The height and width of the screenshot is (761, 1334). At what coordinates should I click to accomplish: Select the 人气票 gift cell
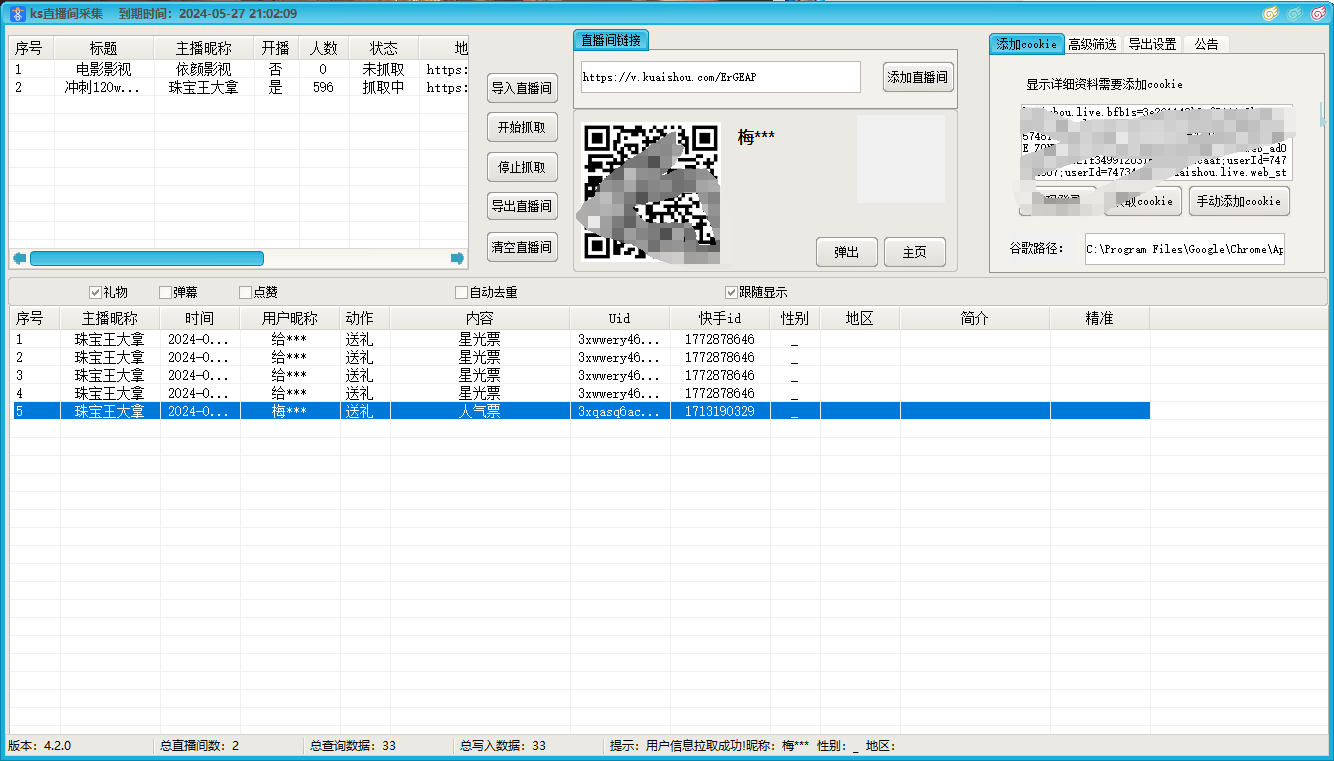pos(480,411)
